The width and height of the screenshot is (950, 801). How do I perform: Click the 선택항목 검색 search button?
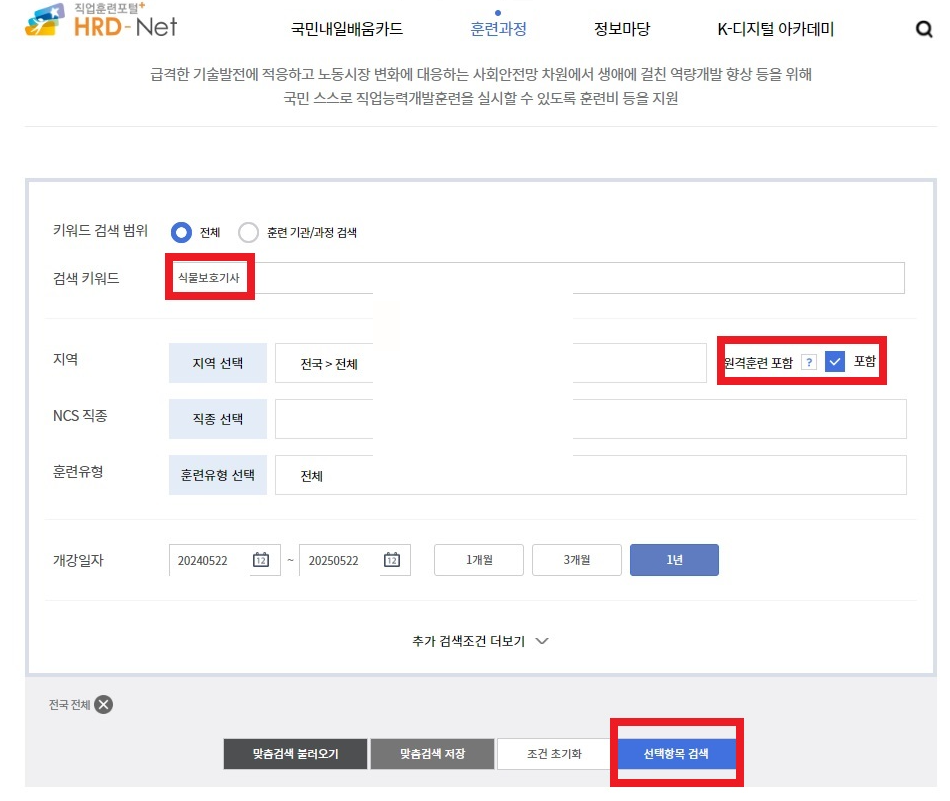[677, 753]
